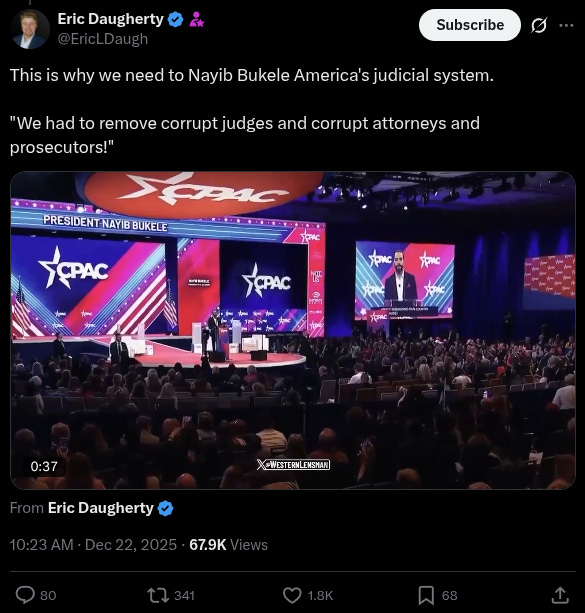The width and height of the screenshot is (585, 613).
Task: Click the repost arrows icon
Action: [x=158, y=595]
